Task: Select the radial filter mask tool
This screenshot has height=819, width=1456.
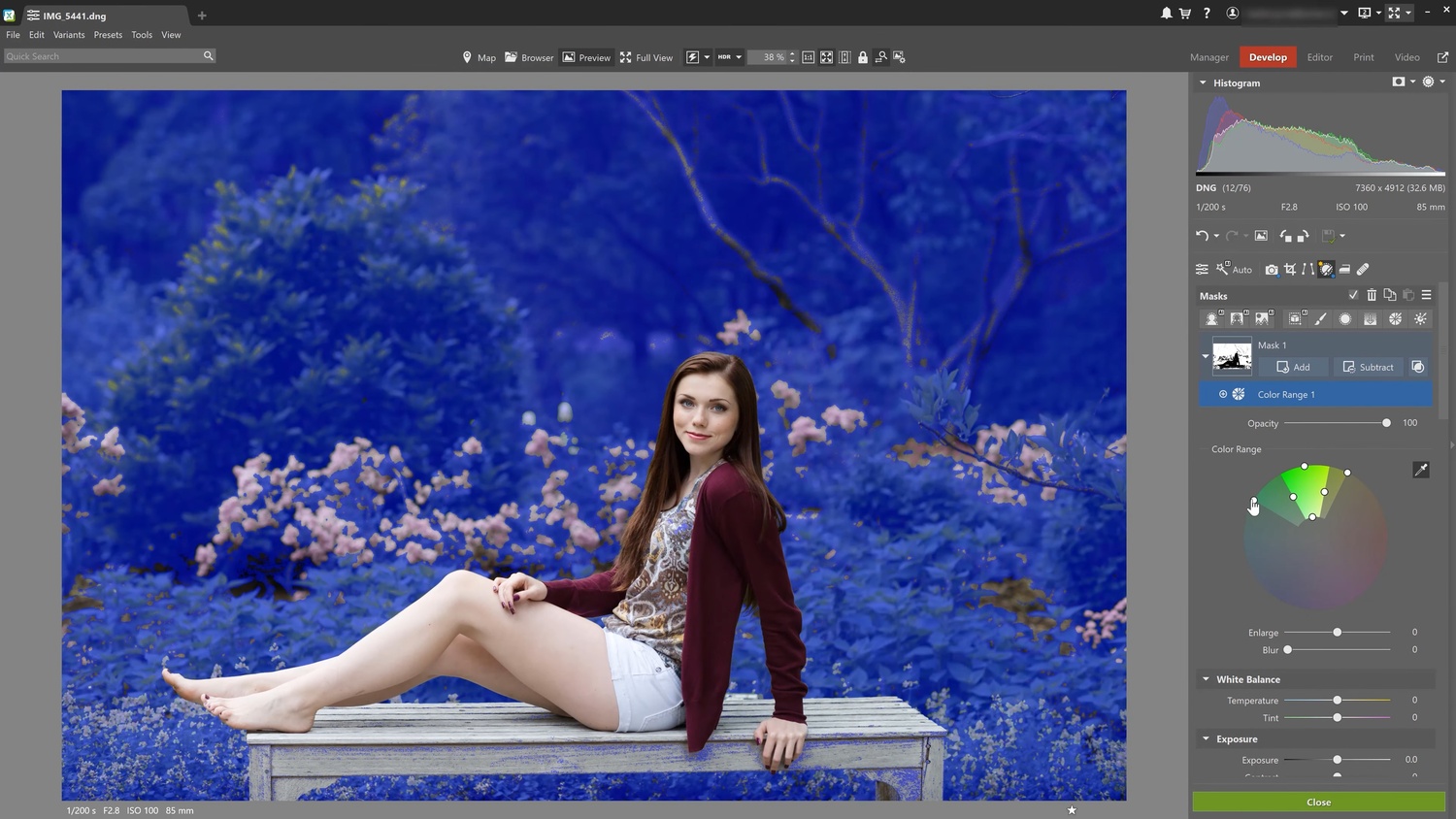Action: tap(1345, 318)
